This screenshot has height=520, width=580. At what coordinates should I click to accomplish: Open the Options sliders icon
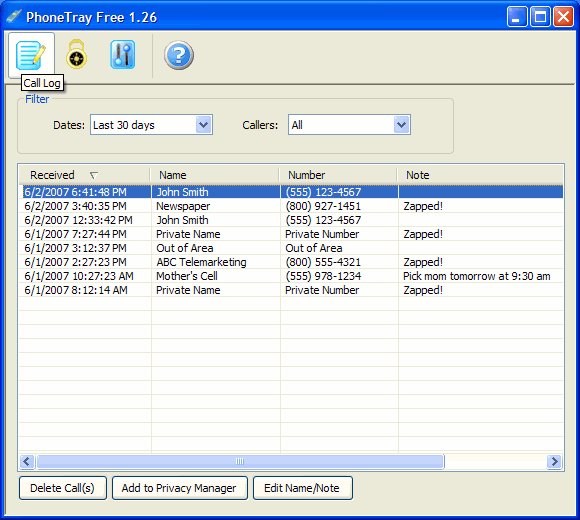122,55
